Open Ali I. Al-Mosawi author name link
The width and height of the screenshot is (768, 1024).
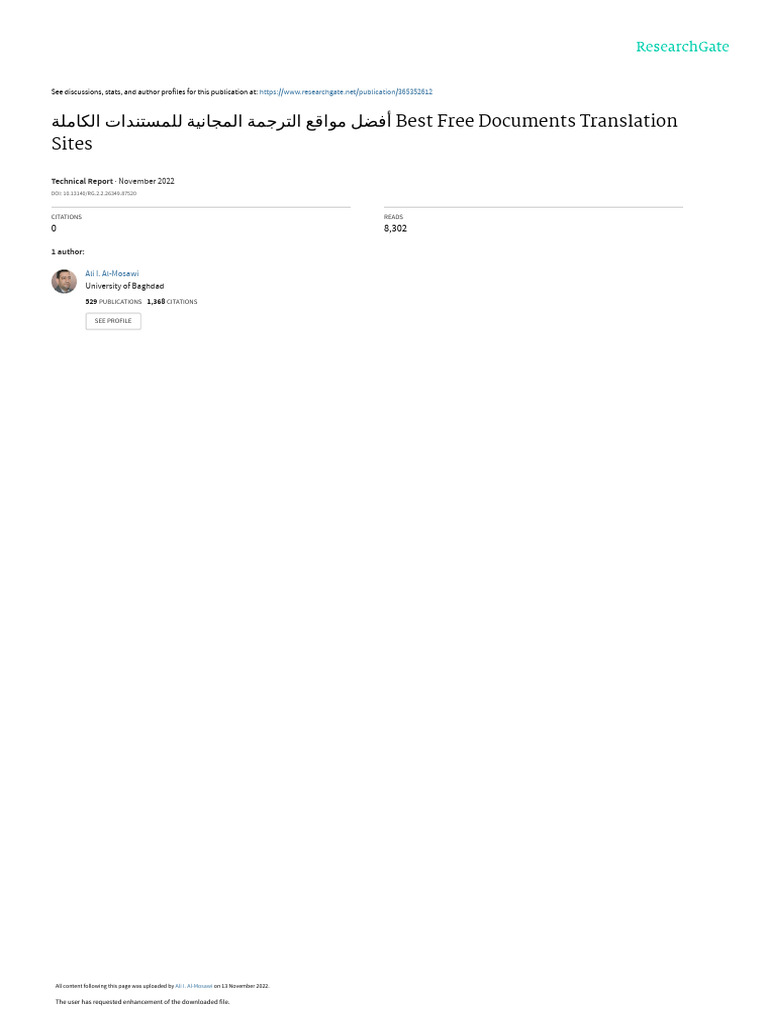click(112, 274)
